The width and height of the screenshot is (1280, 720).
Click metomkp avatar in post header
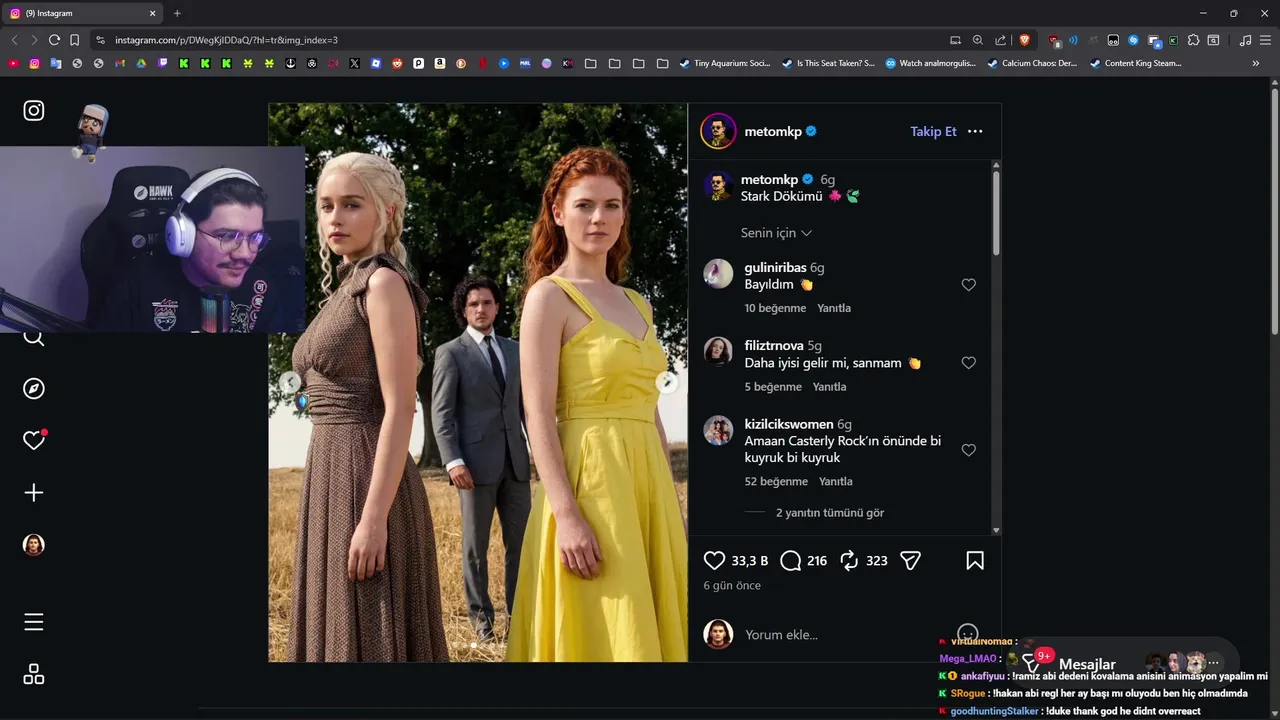pyautogui.click(x=718, y=131)
